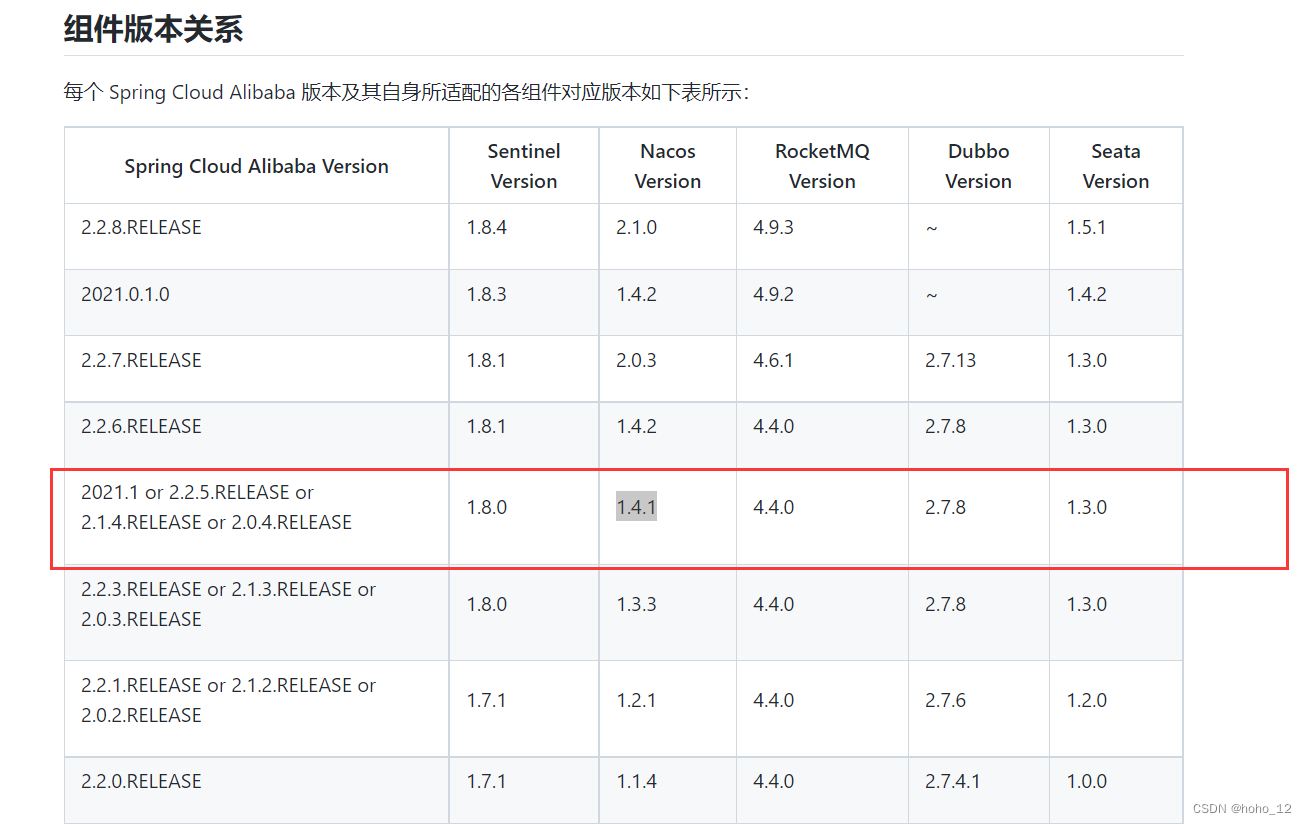Viewport: 1307px width, 824px height.
Task: Select the Dubbo ~ cell in 2021.0.1.0 row
Action: [979, 303]
